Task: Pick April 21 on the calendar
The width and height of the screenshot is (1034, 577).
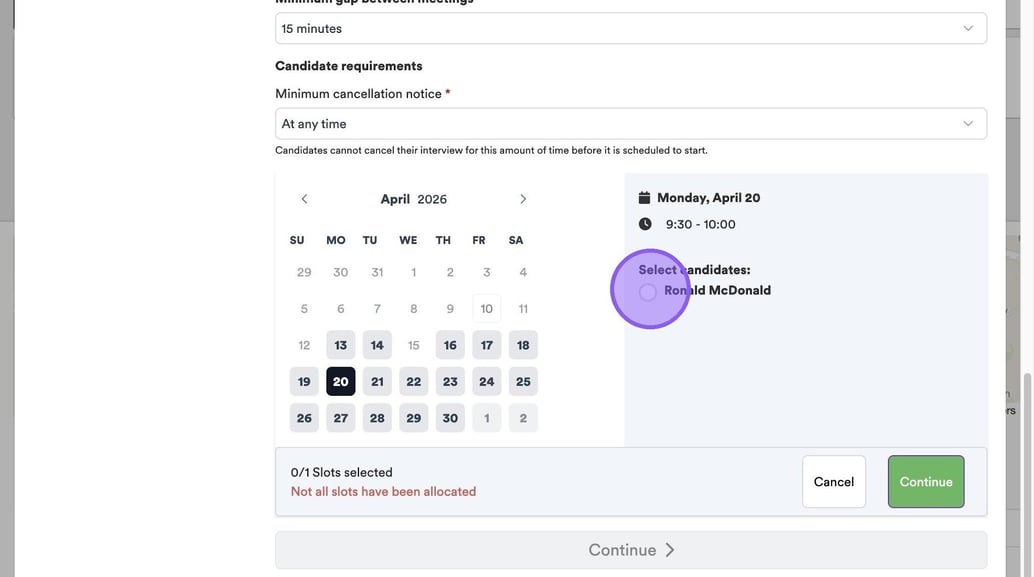Action: pyautogui.click(x=377, y=382)
